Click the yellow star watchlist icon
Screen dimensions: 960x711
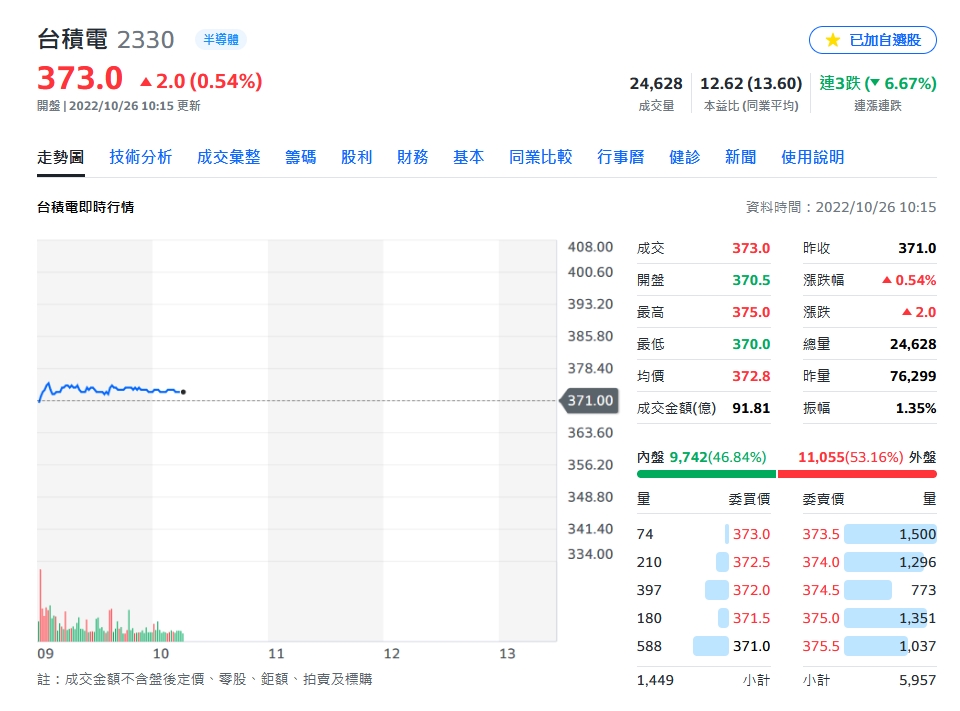click(x=832, y=40)
